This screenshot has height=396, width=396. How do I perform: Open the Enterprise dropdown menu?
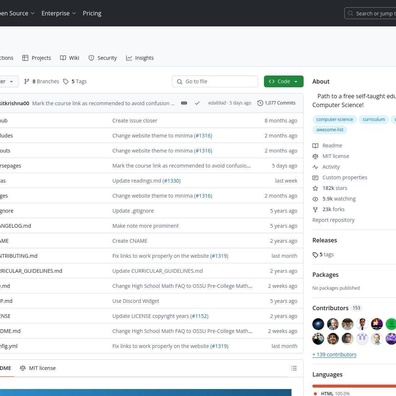[x=59, y=13]
